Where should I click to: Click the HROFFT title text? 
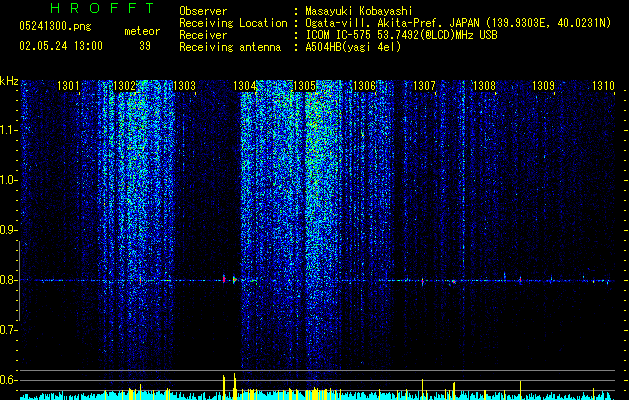pyautogui.click(x=103, y=8)
